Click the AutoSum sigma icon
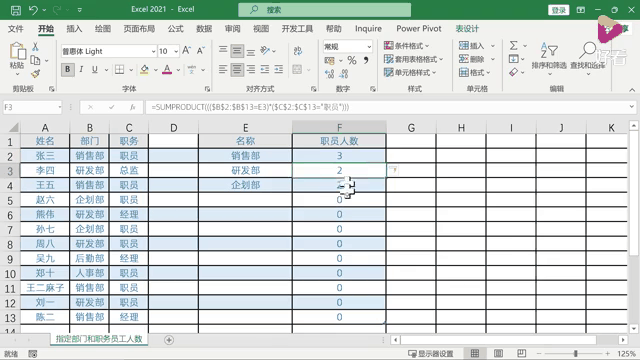The image size is (640, 360). (x=513, y=45)
